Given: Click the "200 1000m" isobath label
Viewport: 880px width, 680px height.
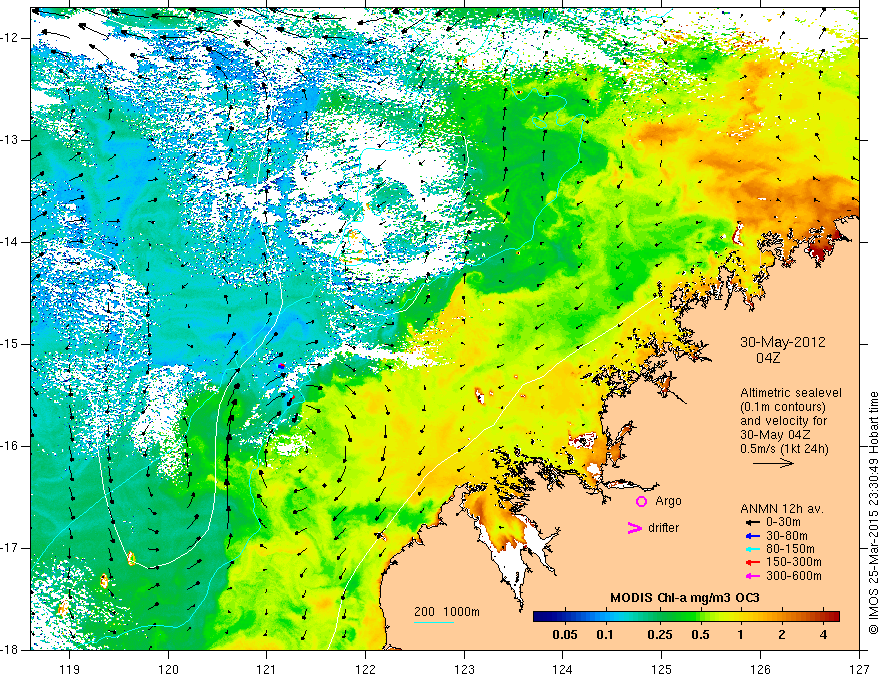Looking at the screenshot, I should click(x=447, y=612).
